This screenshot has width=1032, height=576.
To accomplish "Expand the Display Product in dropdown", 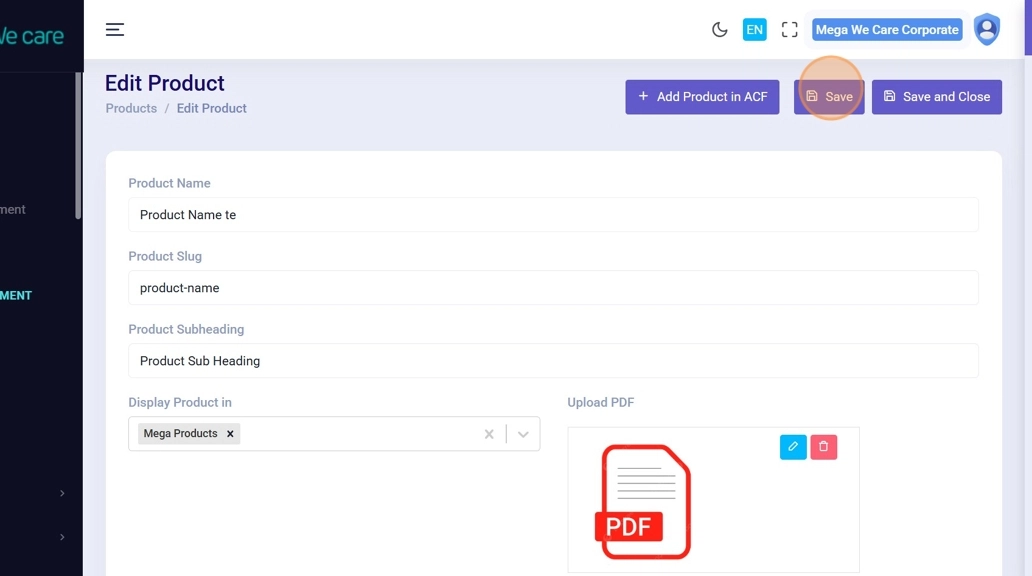I will [523, 434].
